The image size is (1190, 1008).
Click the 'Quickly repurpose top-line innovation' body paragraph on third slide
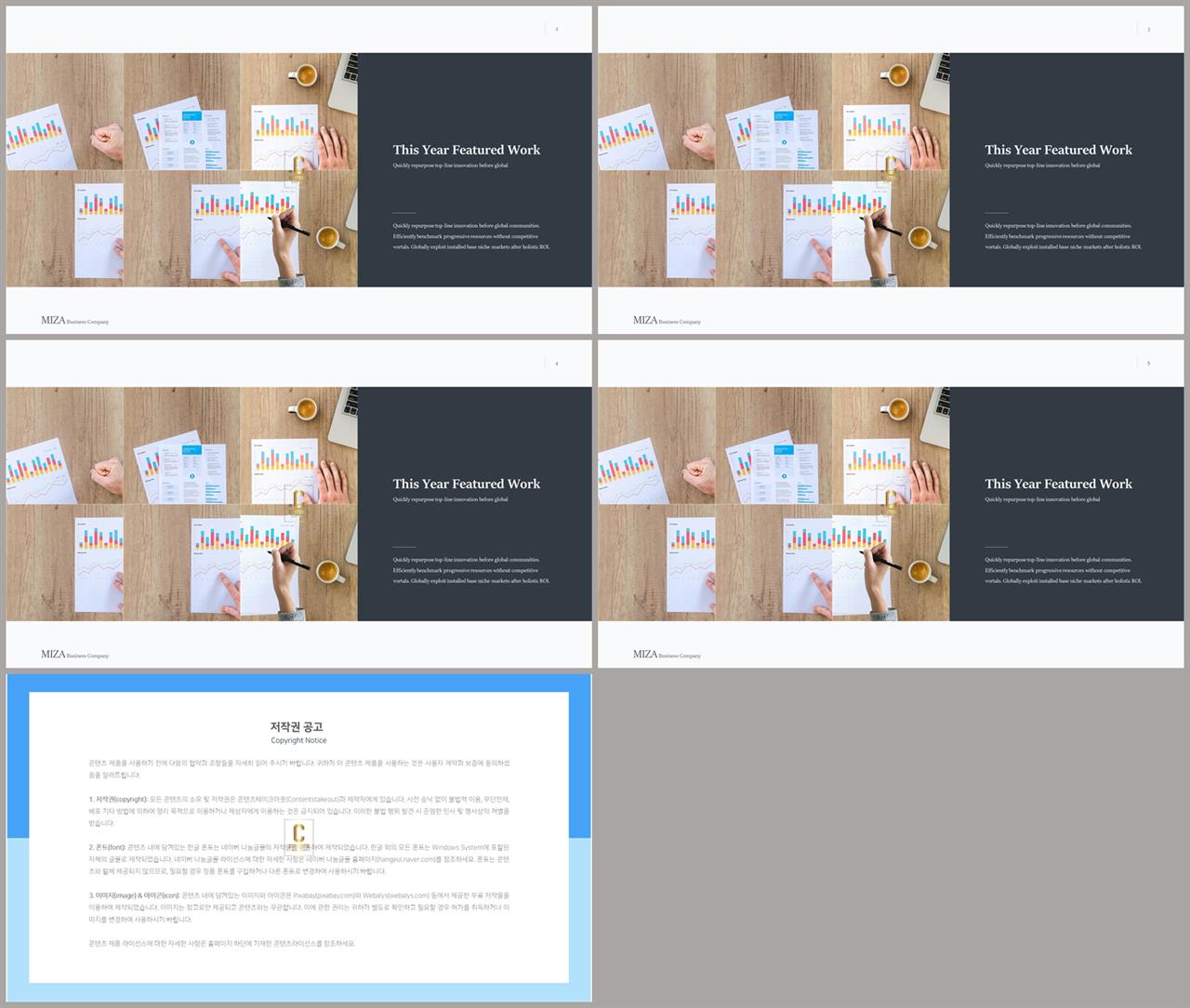click(471, 570)
